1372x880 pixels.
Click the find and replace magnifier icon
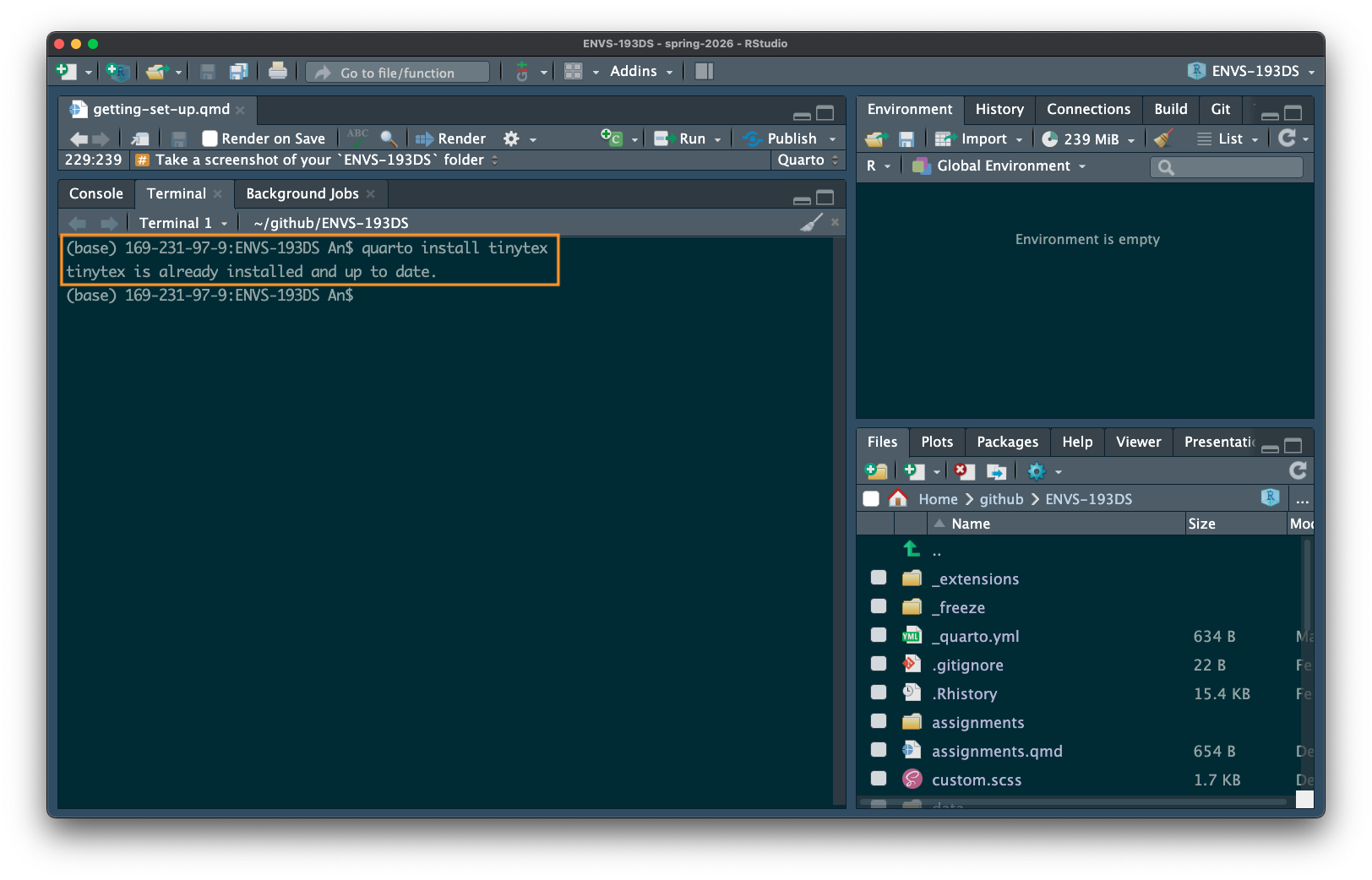point(389,139)
